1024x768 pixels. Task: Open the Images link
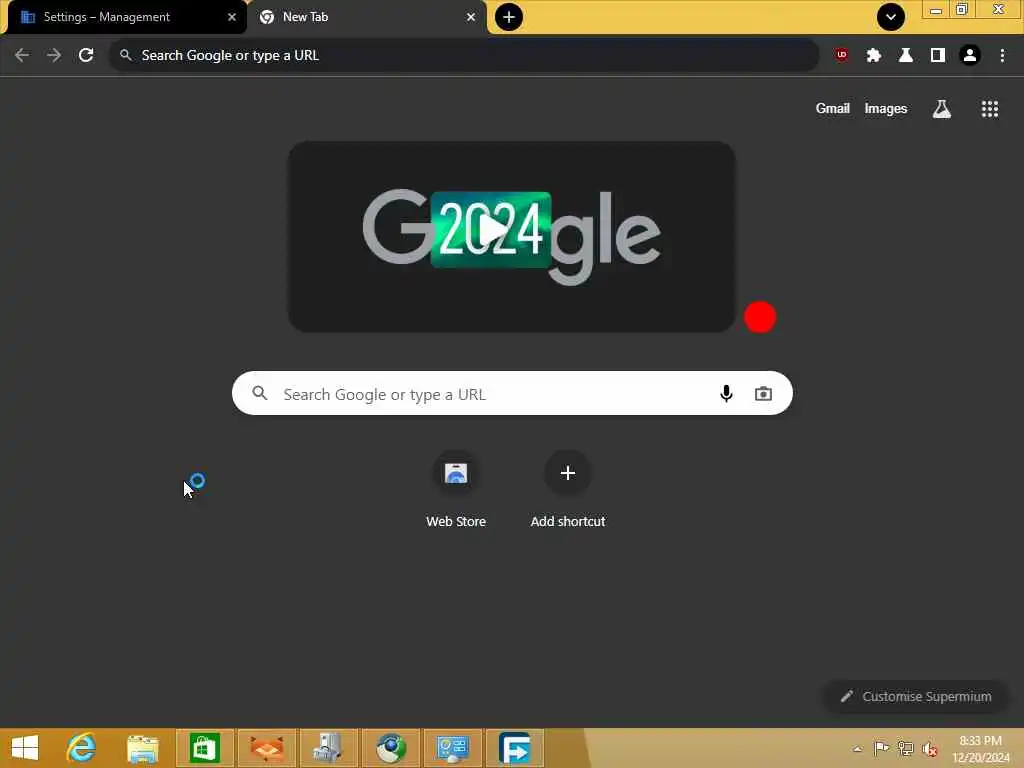tap(886, 108)
